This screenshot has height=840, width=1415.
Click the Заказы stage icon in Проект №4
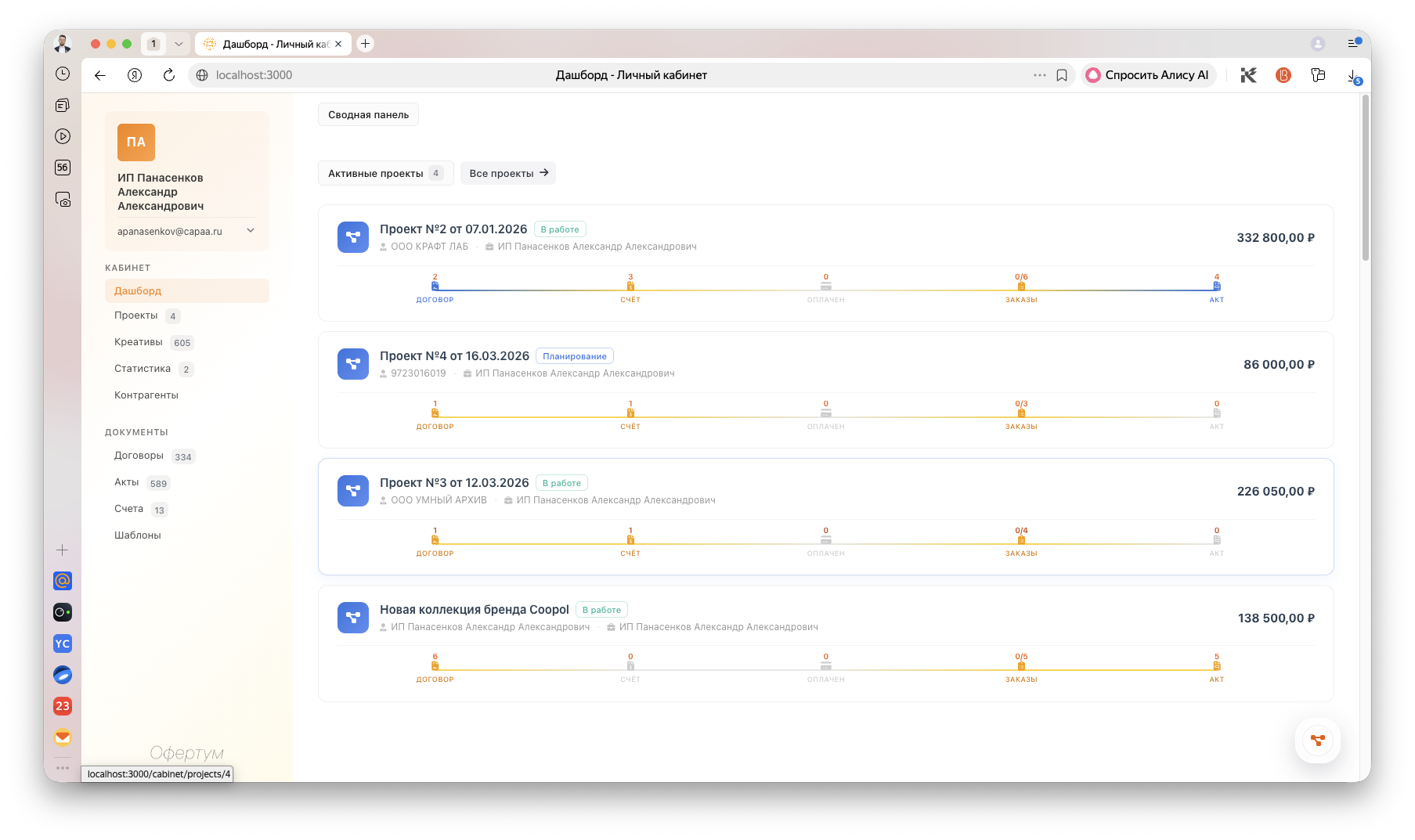point(1021,413)
